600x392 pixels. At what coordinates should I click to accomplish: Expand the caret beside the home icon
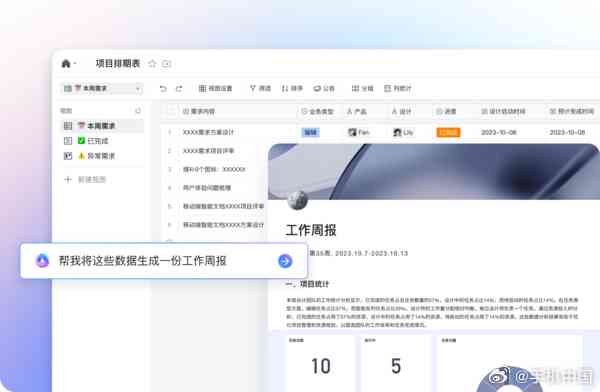pyautogui.click(x=75, y=64)
